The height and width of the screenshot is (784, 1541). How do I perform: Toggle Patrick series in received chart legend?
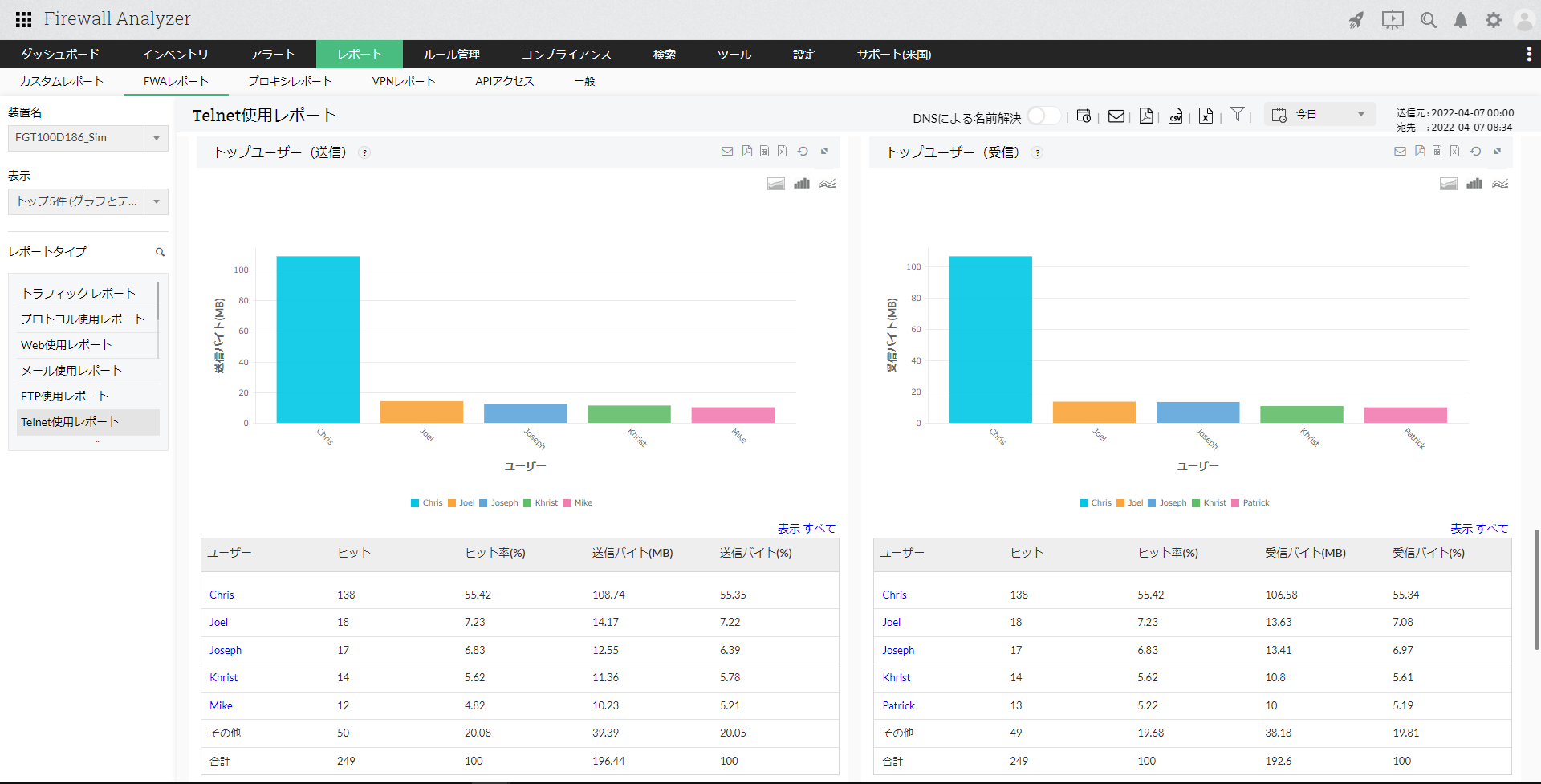(1250, 503)
